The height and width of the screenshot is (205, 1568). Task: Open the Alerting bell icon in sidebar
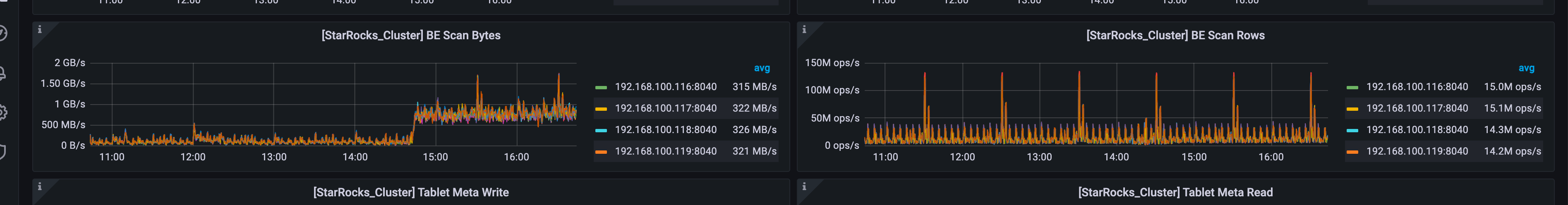[2, 74]
